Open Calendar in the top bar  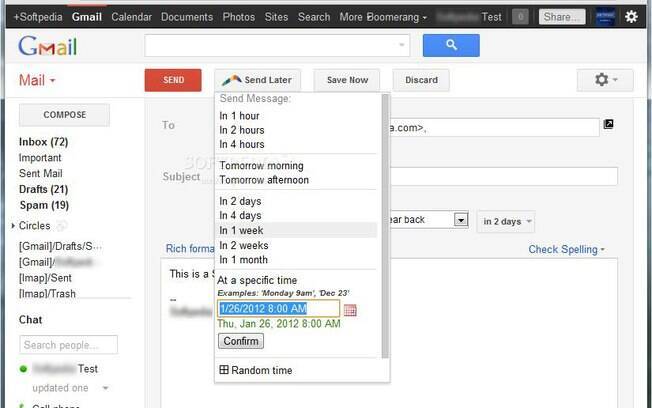[x=131, y=17]
